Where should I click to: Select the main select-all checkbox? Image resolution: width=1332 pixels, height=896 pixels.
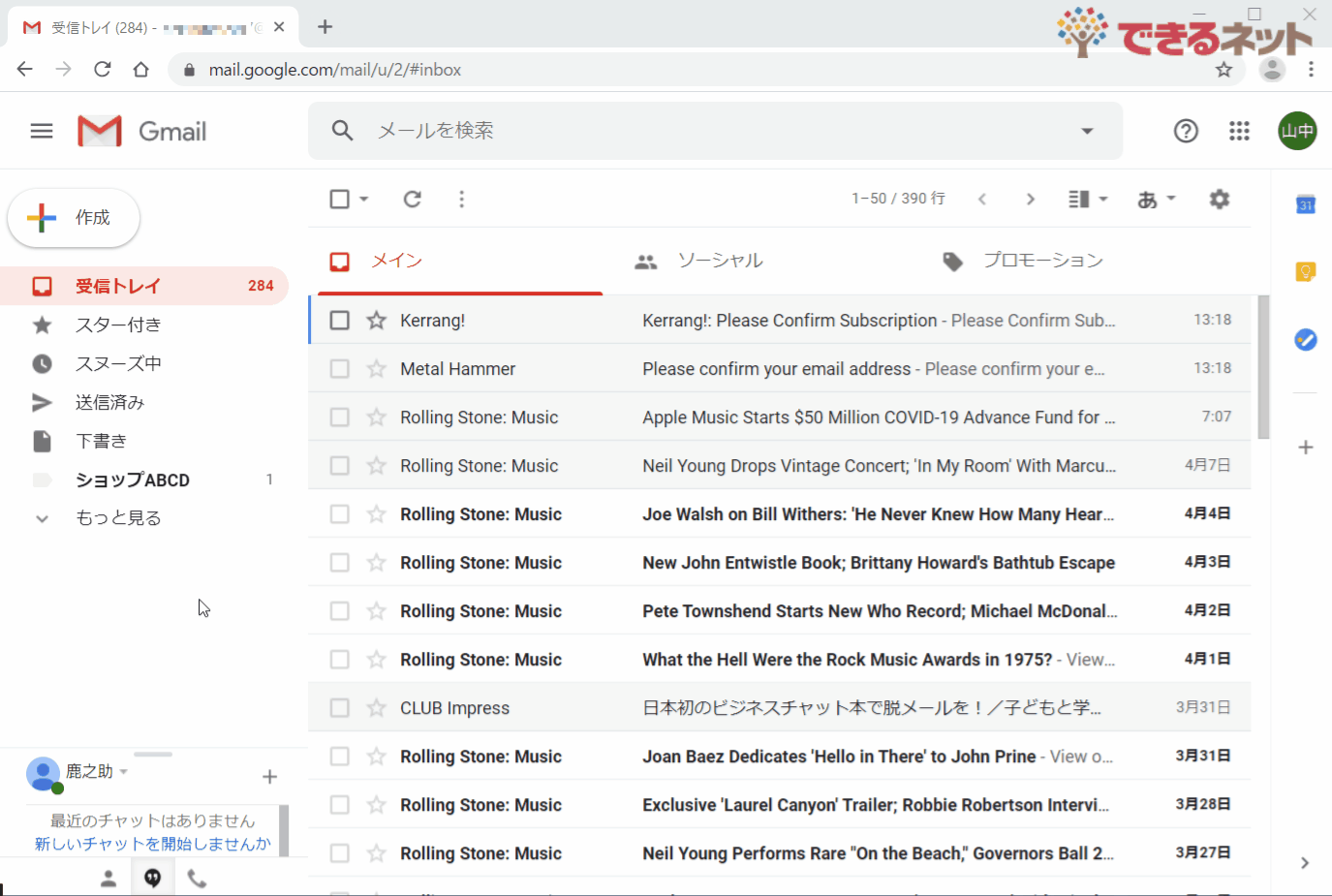point(339,199)
